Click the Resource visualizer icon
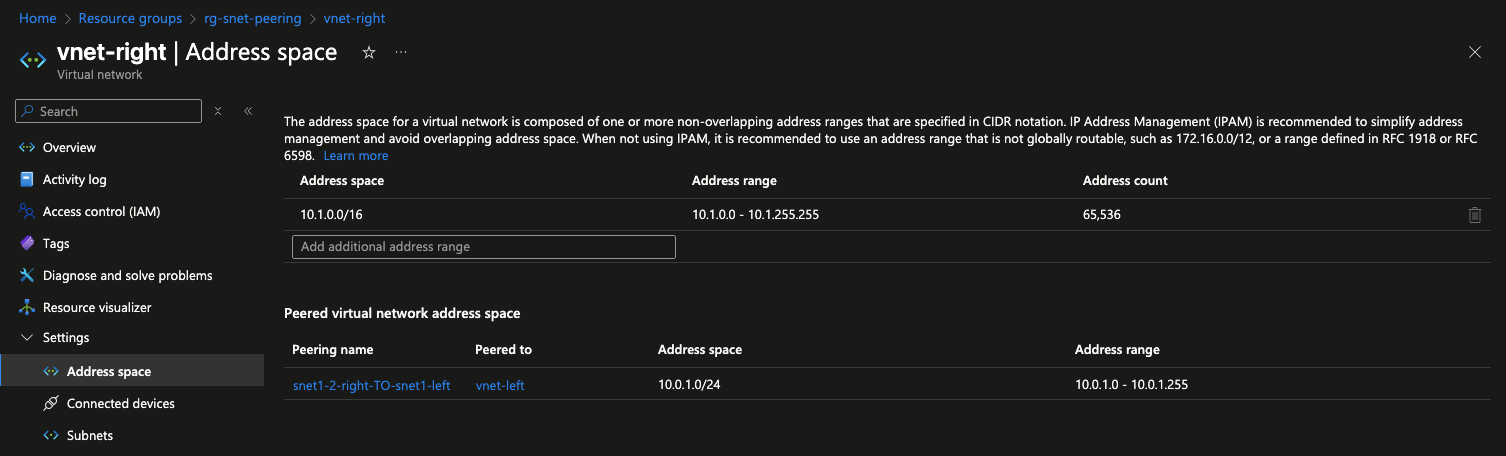 click(x=27, y=307)
